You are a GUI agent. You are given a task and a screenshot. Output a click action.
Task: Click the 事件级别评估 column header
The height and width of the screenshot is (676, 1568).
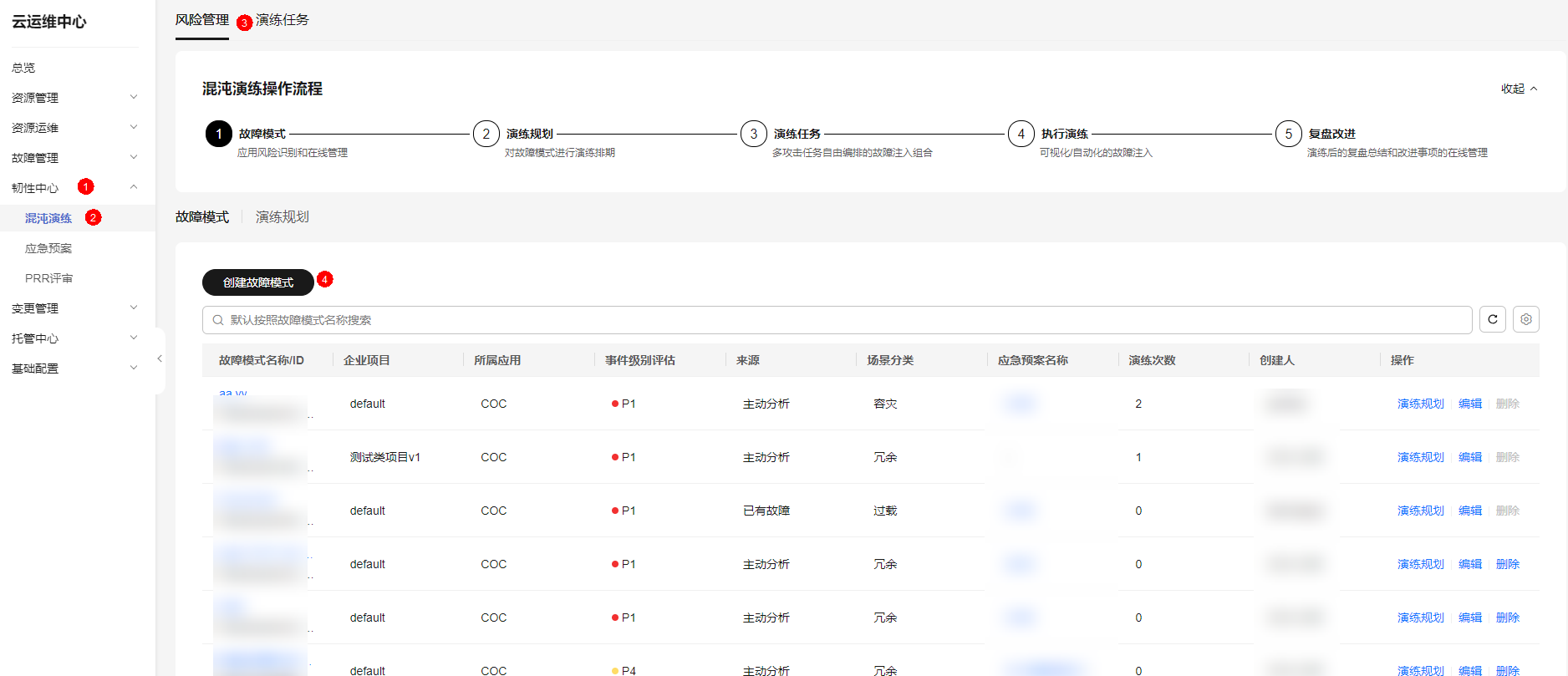coord(640,360)
